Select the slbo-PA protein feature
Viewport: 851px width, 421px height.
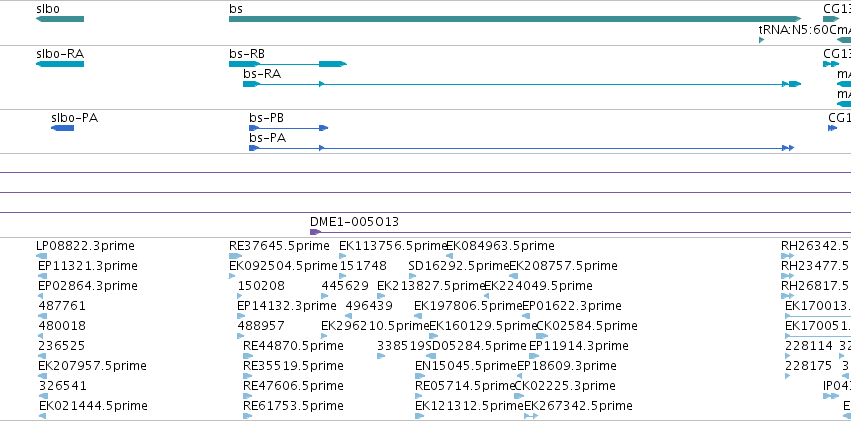[x=62, y=128]
